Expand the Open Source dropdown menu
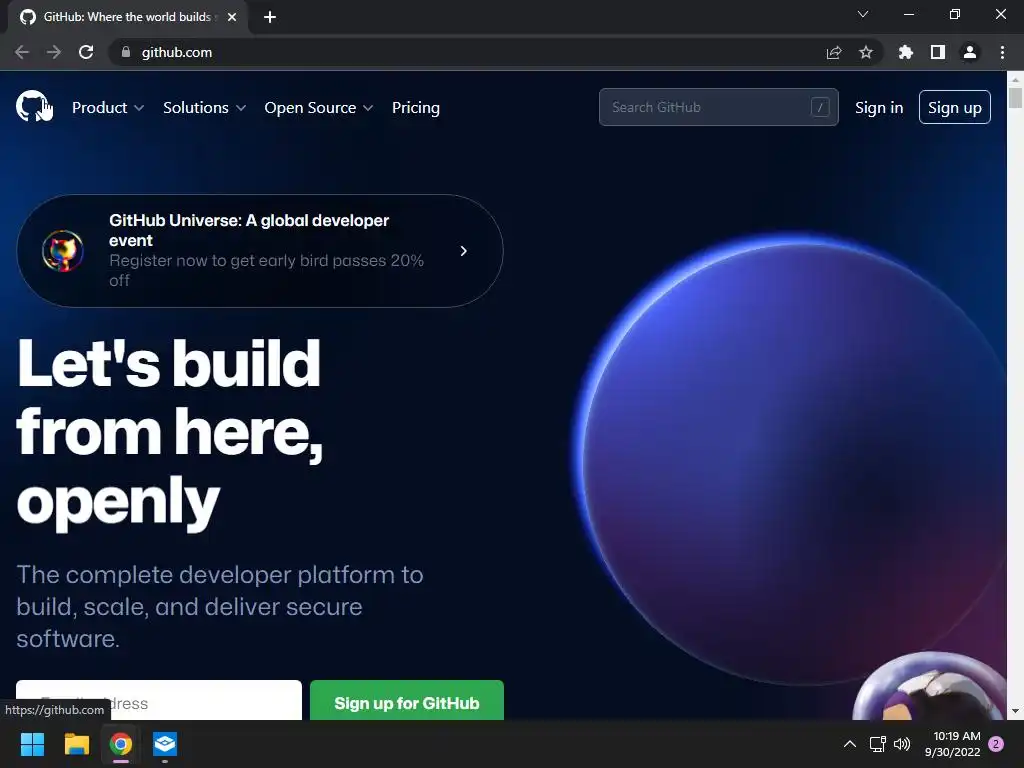1024x768 pixels. (x=319, y=108)
